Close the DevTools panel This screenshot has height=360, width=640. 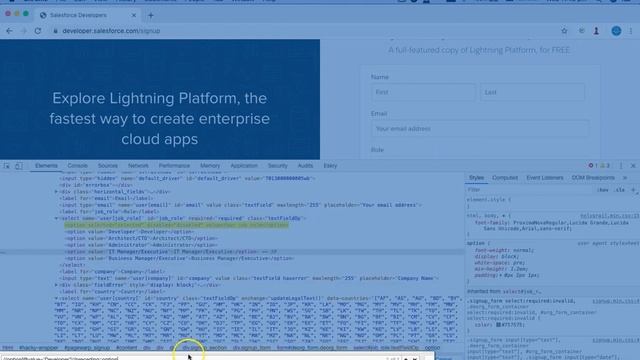[633, 166]
